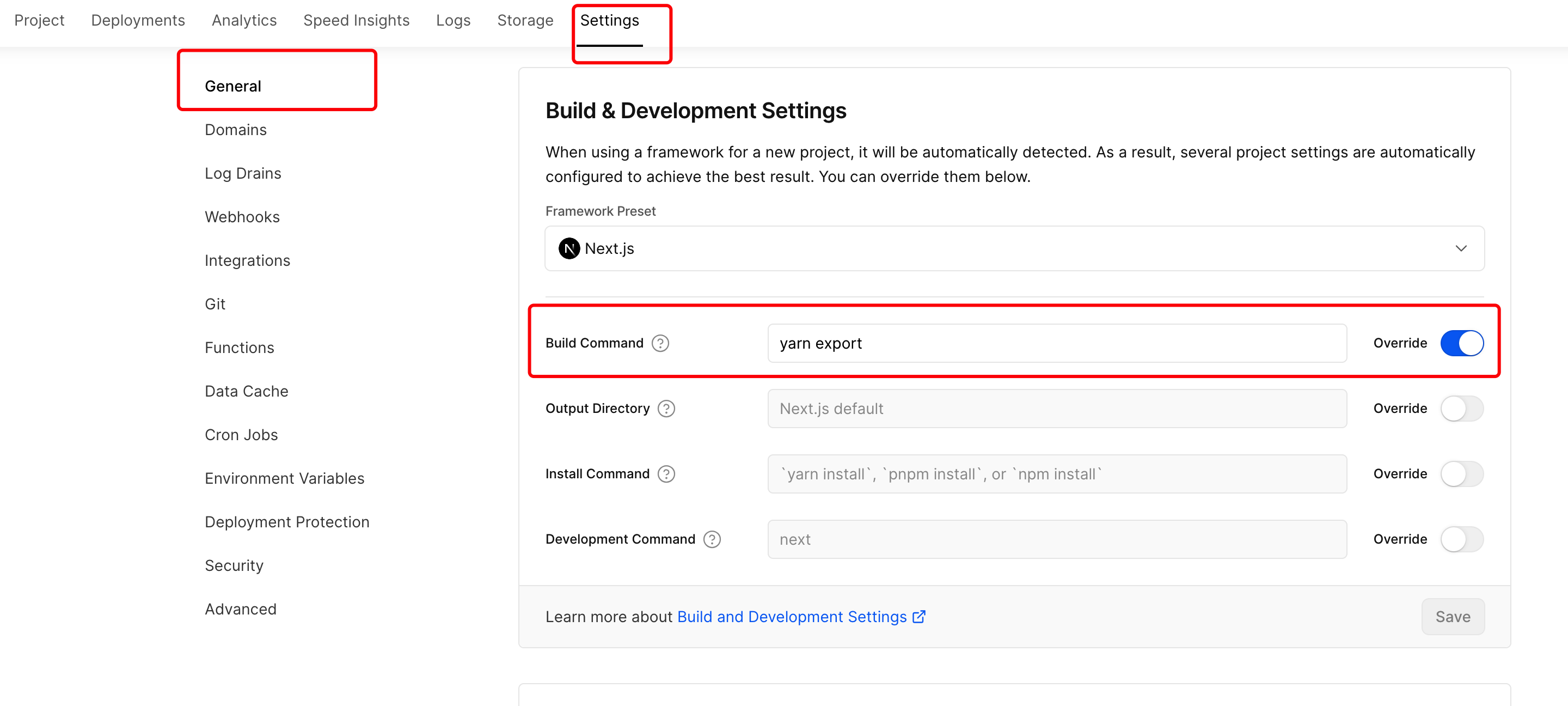Screen dimensions: 1568x706
Task: Click the Framework Preset label
Action: (x=600, y=211)
